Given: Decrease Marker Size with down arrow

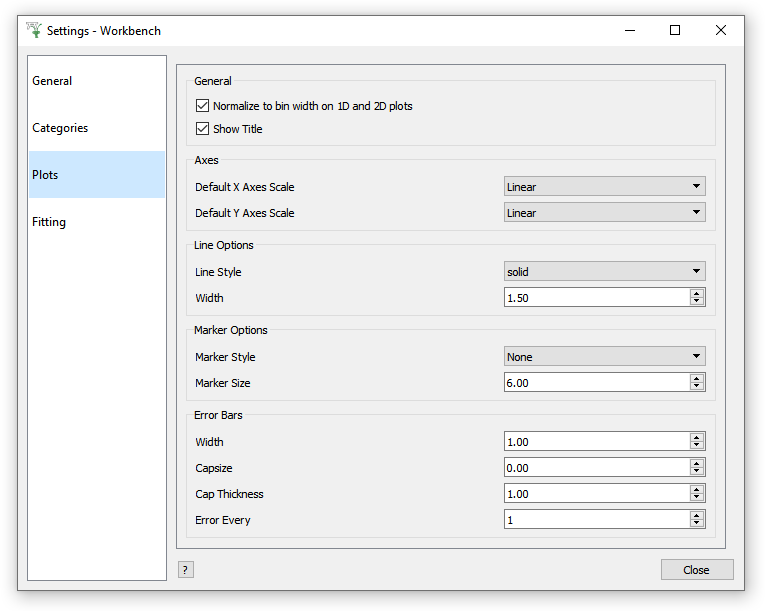Looking at the screenshot, I should point(697,387).
